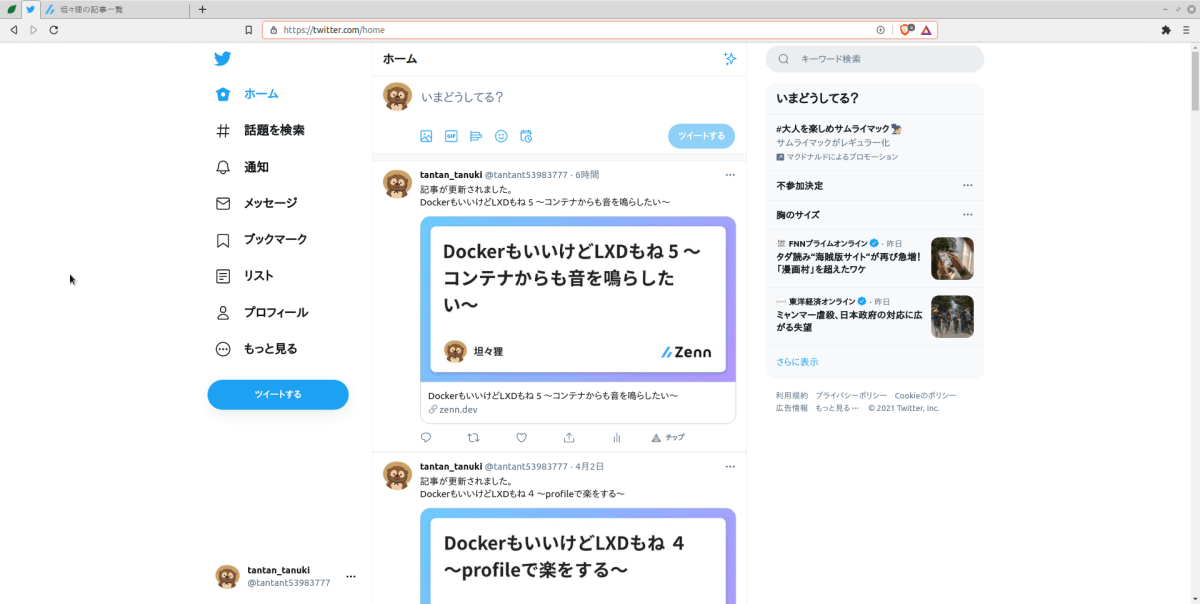
Task: Open the #大人を楽しめサムライマック trend
Action: click(x=839, y=129)
